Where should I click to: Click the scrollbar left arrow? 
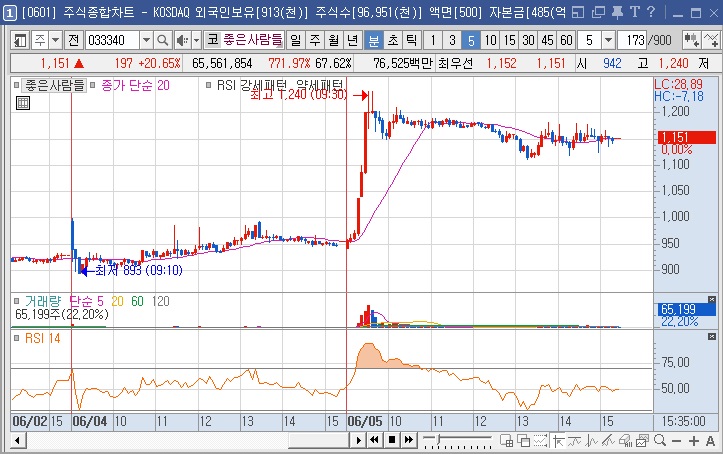tap(17, 441)
